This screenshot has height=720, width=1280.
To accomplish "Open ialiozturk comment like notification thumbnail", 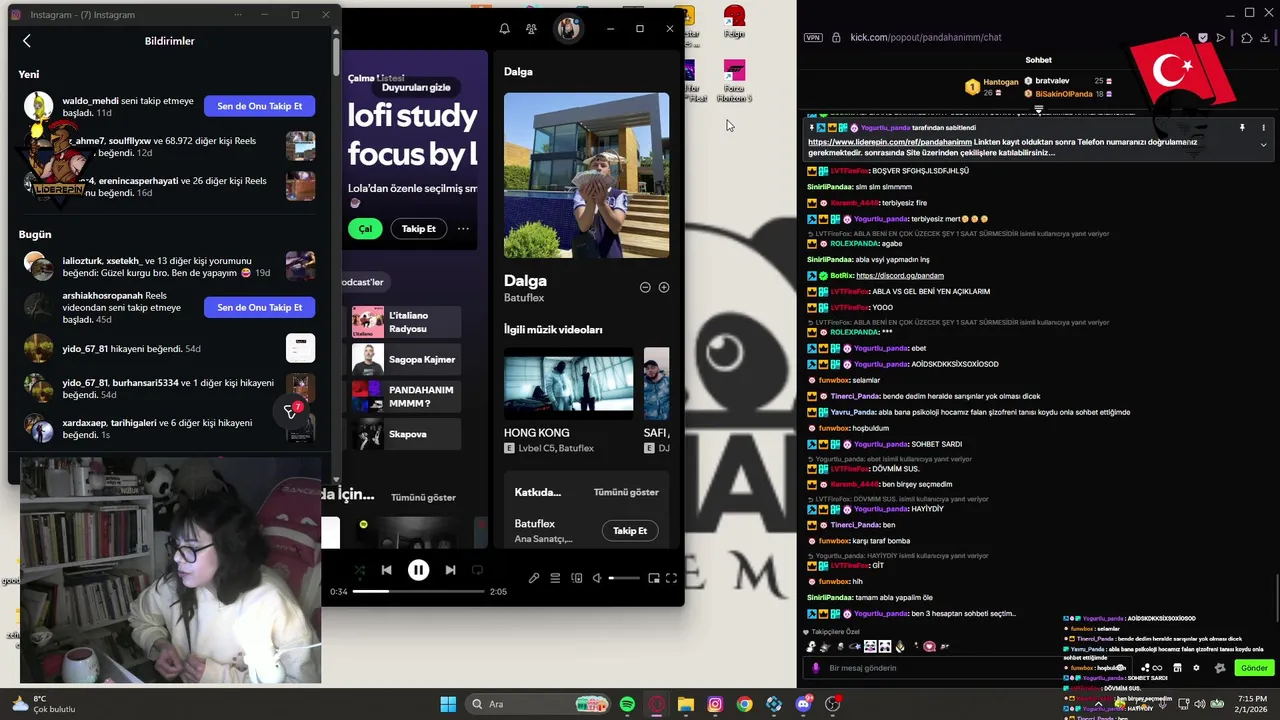I will point(300,266).
